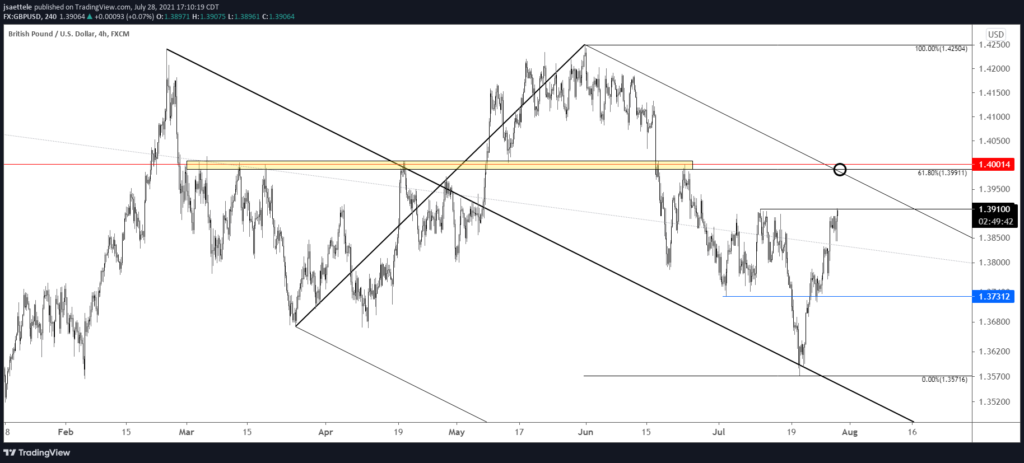Click the circle marker on the trendline intersection
1024x463 pixels.
tap(840, 170)
